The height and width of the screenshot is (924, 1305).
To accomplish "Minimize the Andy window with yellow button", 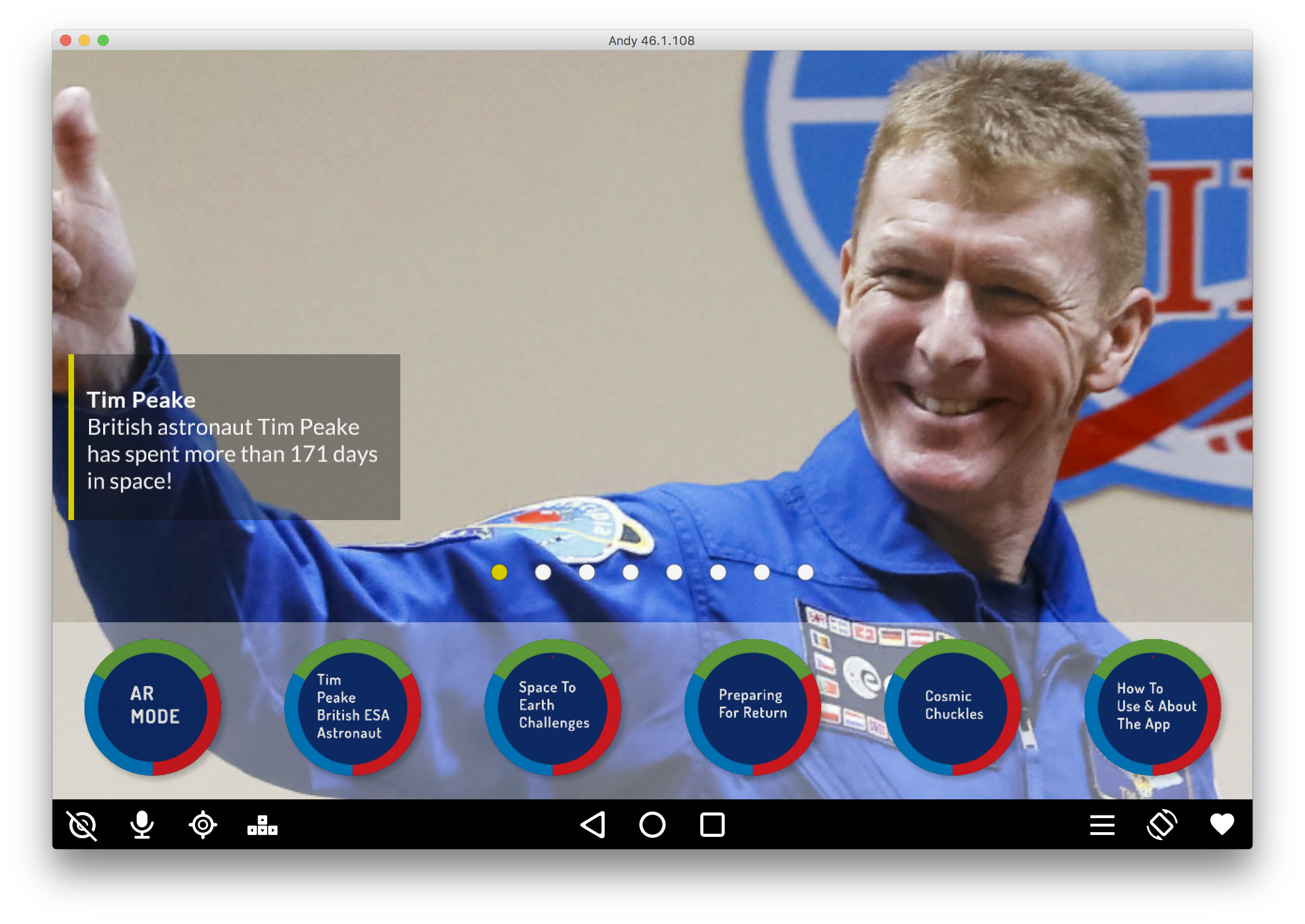I will 84,40.
